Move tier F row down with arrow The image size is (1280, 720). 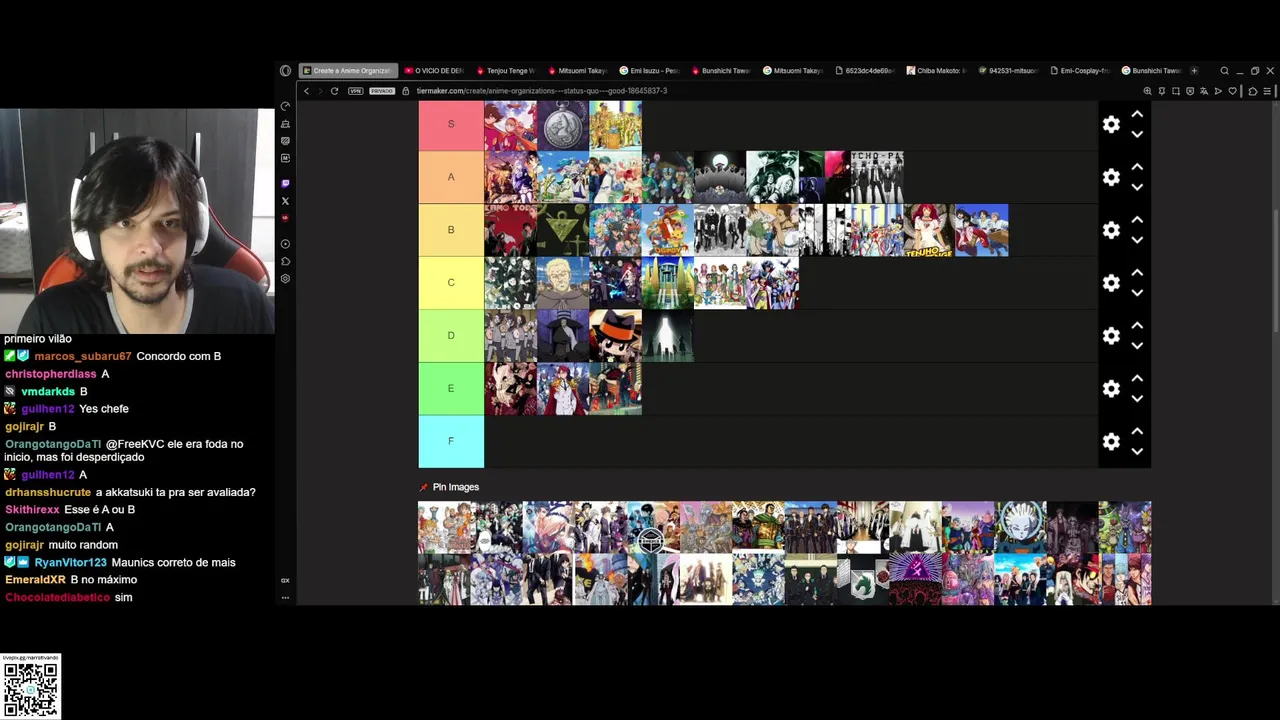[x=1137, y=451]
